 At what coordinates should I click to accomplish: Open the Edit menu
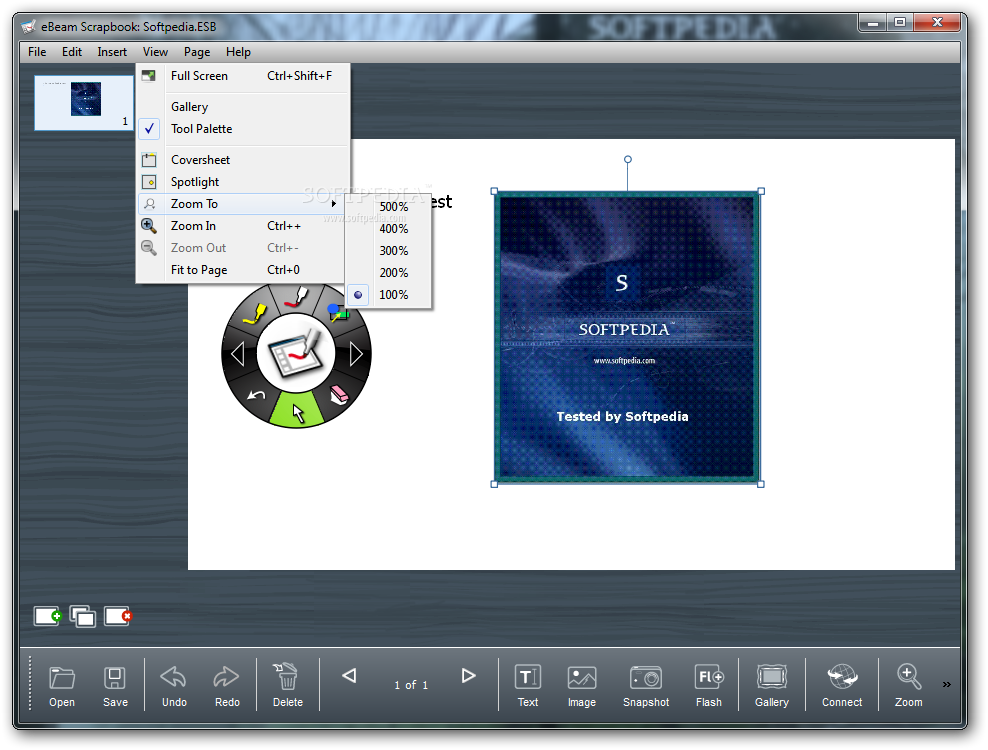tap(72, 52)
